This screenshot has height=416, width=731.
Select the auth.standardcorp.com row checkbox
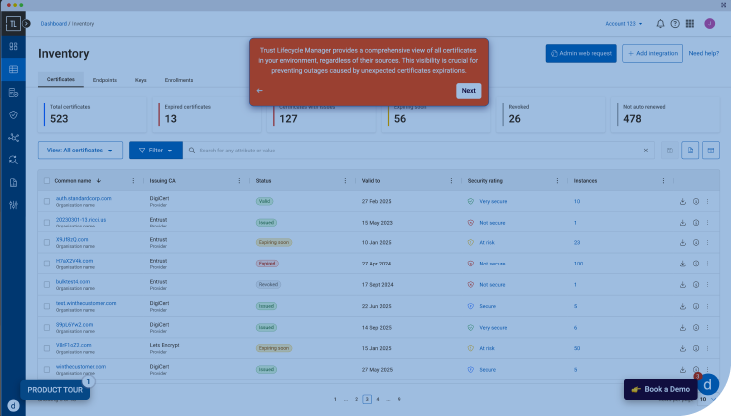pos(46,201)
